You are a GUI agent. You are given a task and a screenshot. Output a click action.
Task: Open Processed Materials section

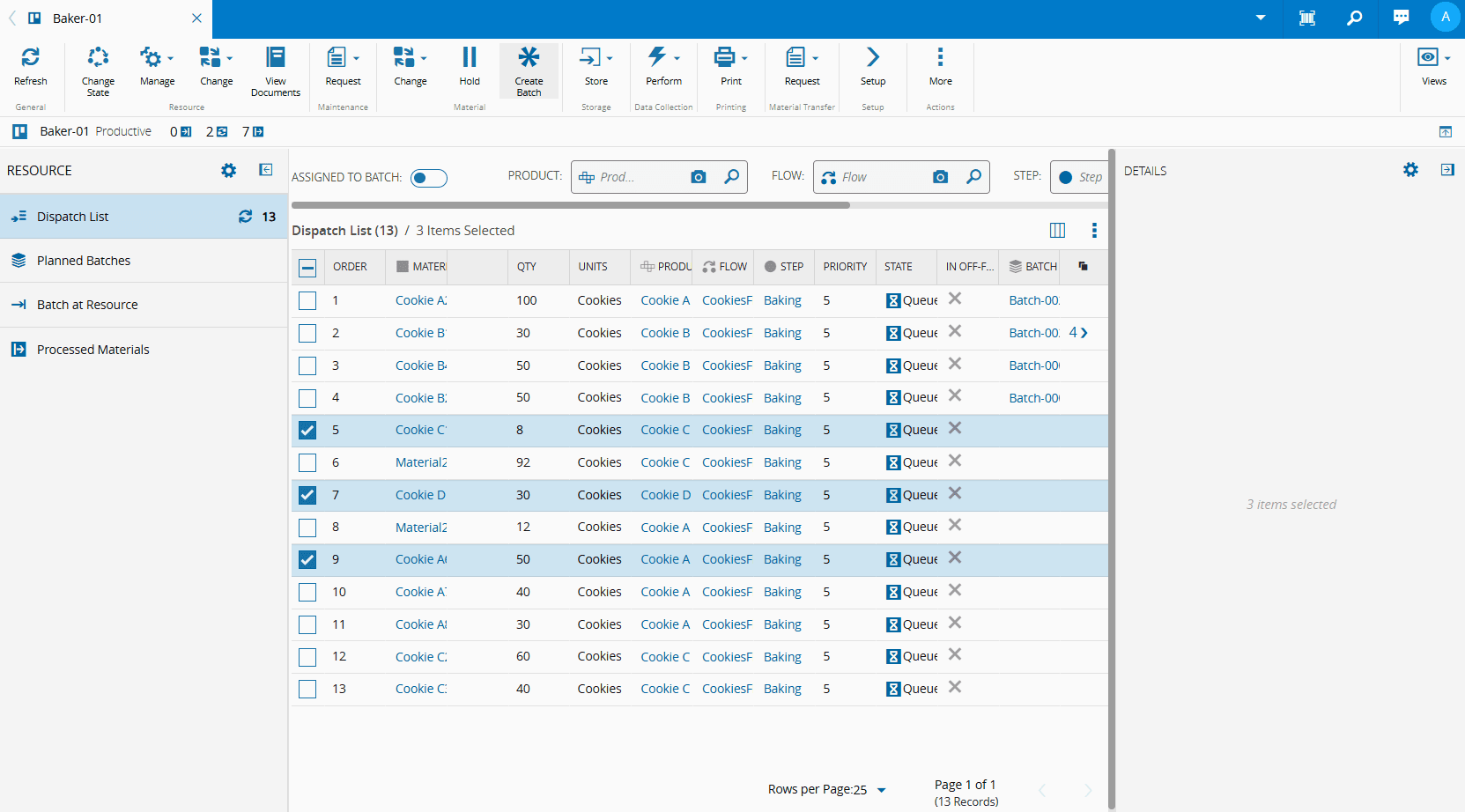(92, 350)
